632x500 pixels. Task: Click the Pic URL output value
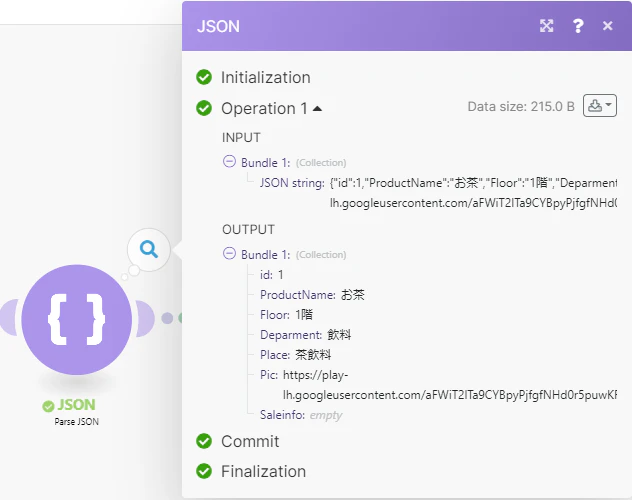[x=449, y=385]
